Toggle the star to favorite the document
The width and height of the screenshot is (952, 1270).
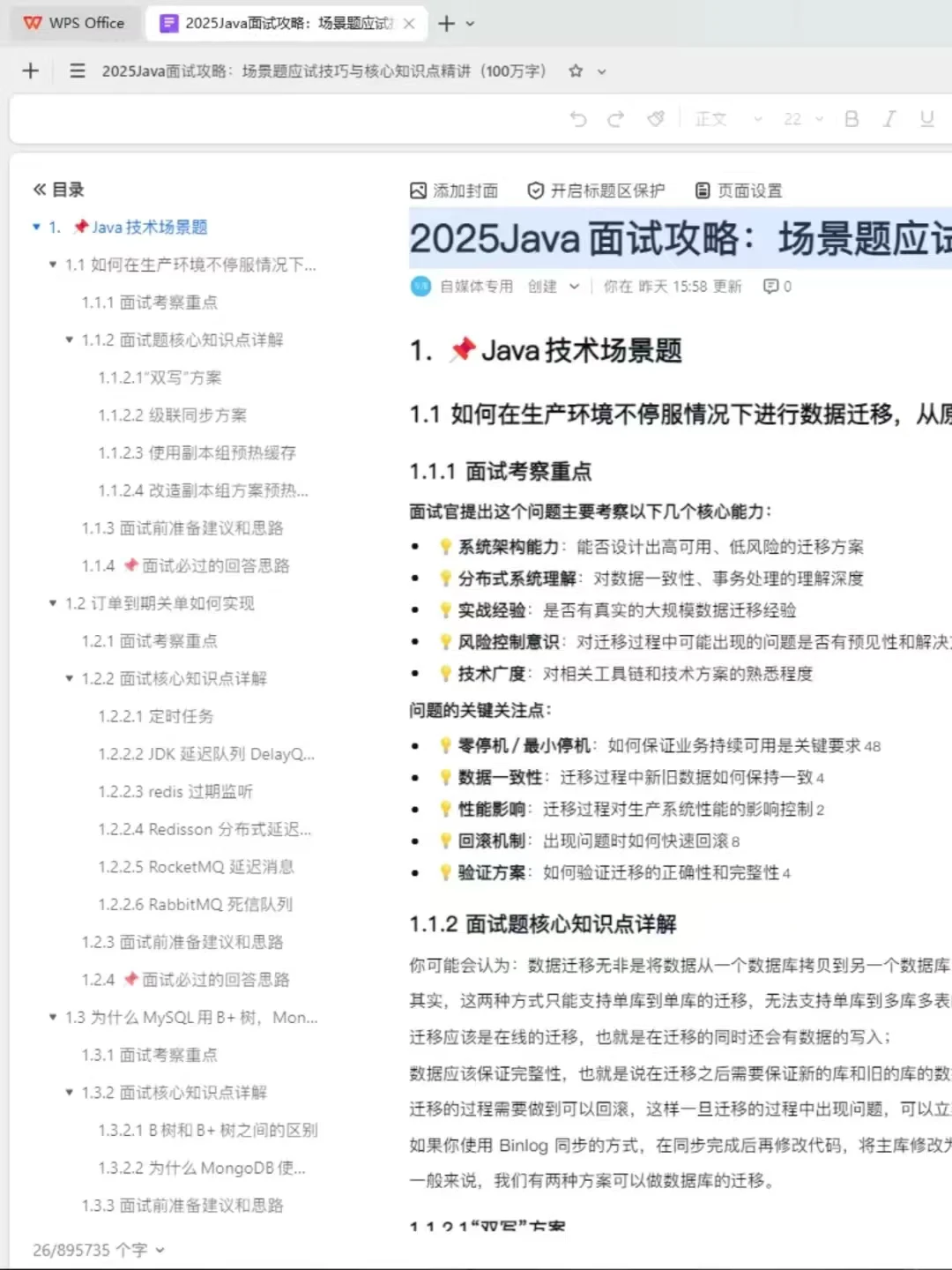pyautogui.click(x=575, y=71)
